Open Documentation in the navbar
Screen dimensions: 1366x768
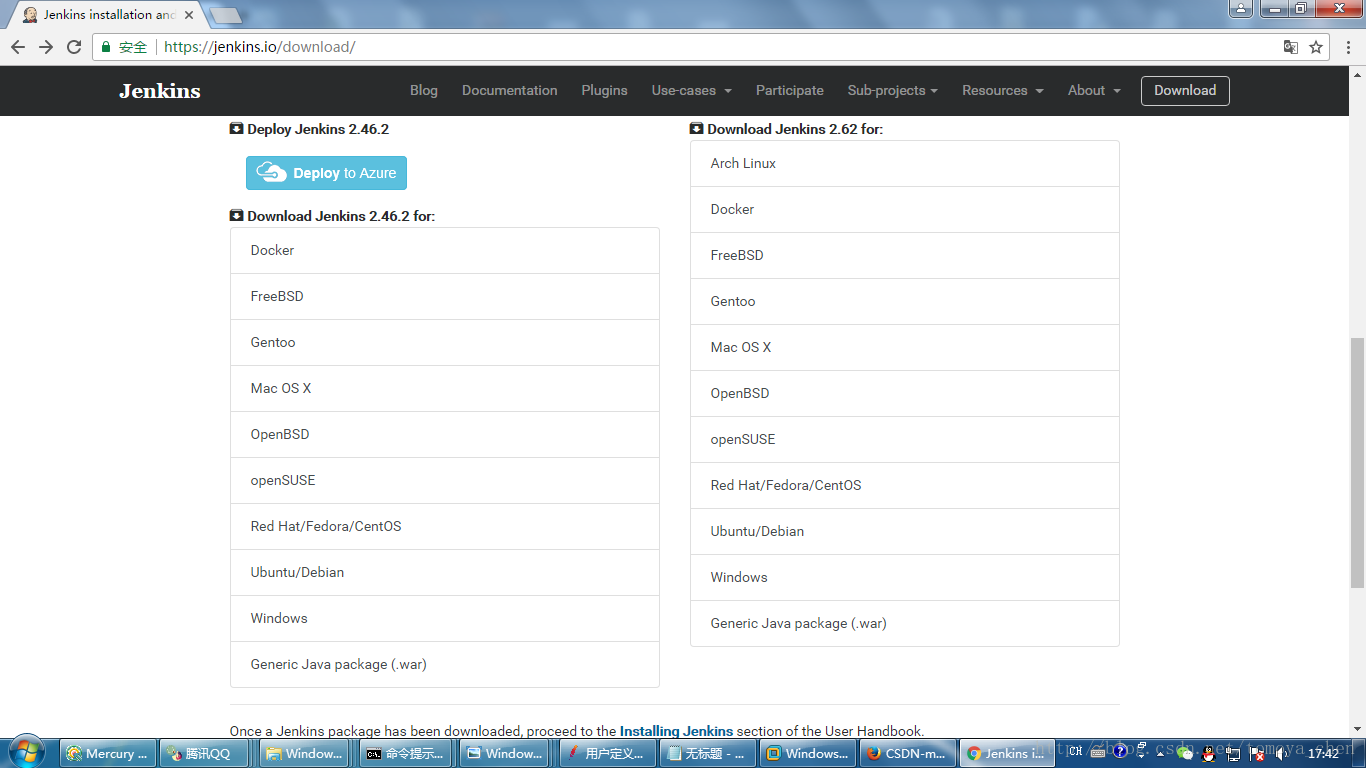[510, 90]
